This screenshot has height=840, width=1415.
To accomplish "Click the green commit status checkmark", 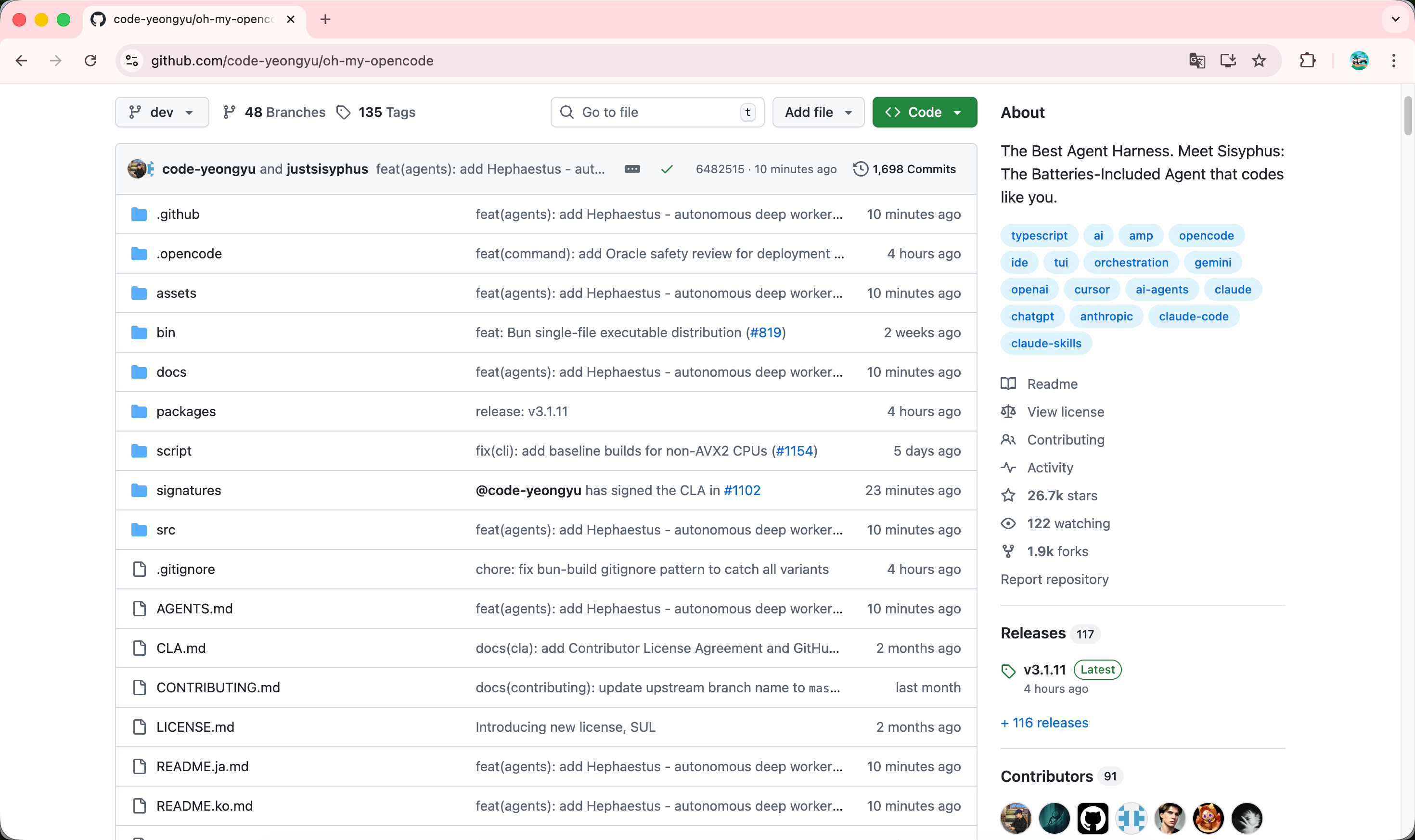I will click(667, 169).
